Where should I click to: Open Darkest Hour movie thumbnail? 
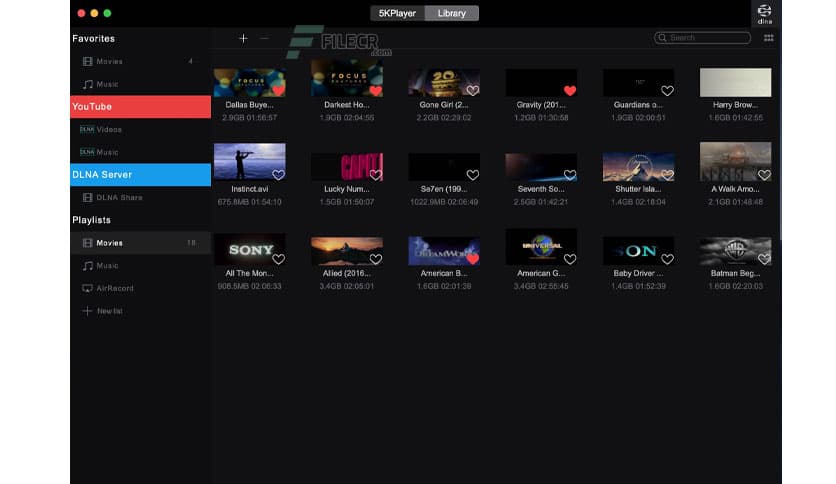[x=347, y=78]
